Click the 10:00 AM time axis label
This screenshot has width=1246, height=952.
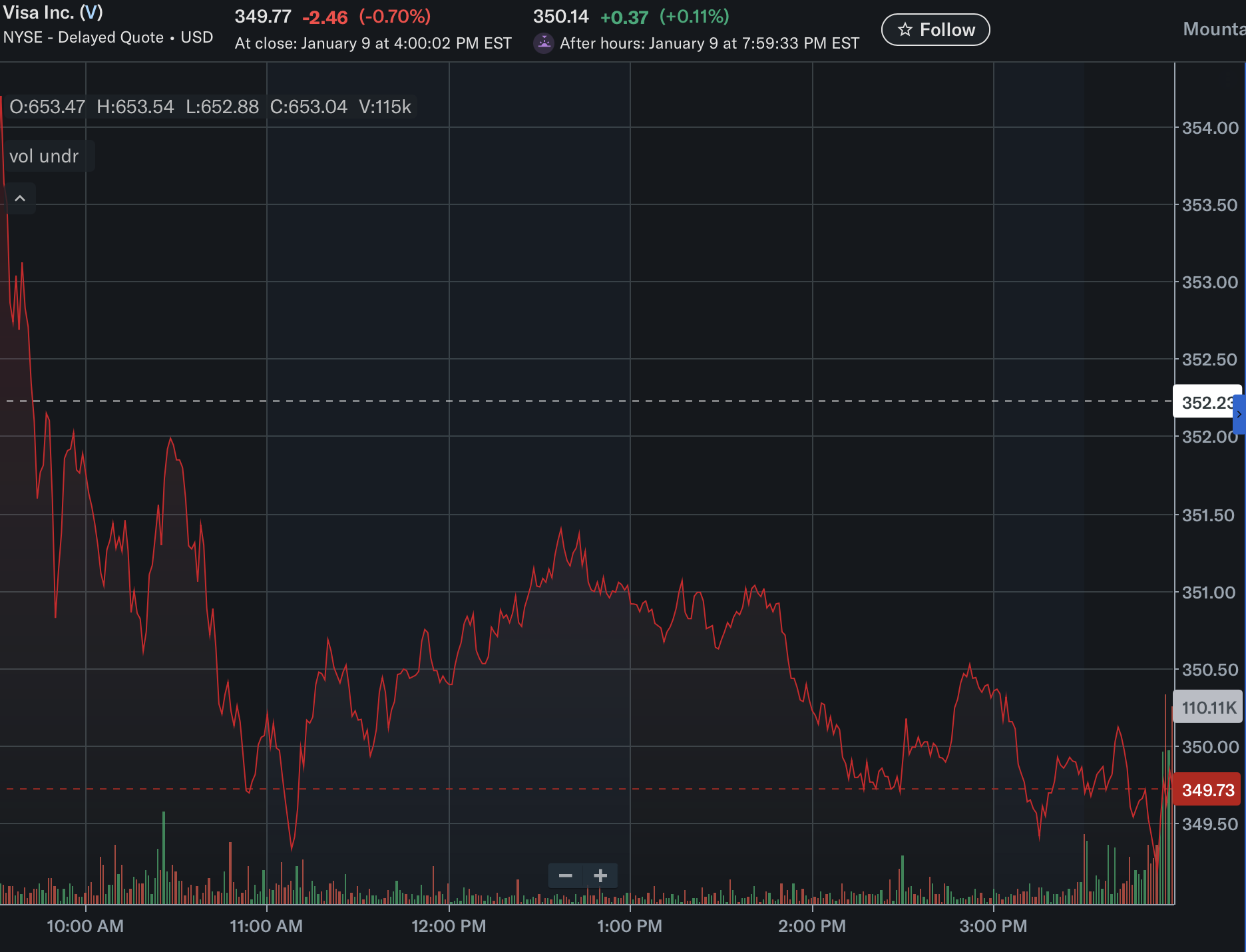[x=85, y=926]
